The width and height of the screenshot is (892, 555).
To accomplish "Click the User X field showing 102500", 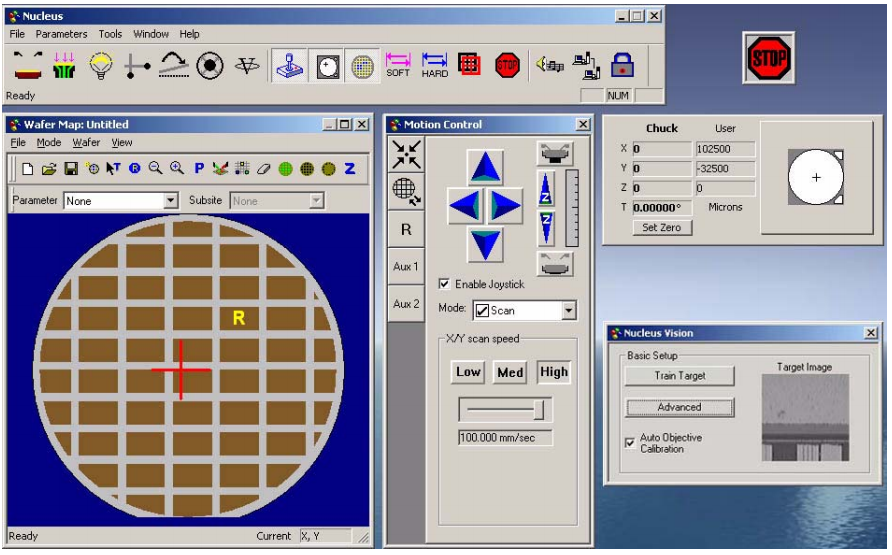I will 725,149.
